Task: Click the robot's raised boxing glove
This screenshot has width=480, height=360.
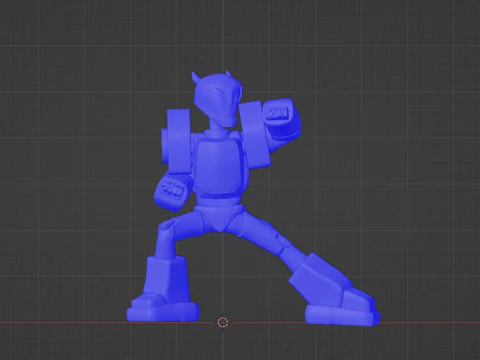Action: [x=281, y=118]
